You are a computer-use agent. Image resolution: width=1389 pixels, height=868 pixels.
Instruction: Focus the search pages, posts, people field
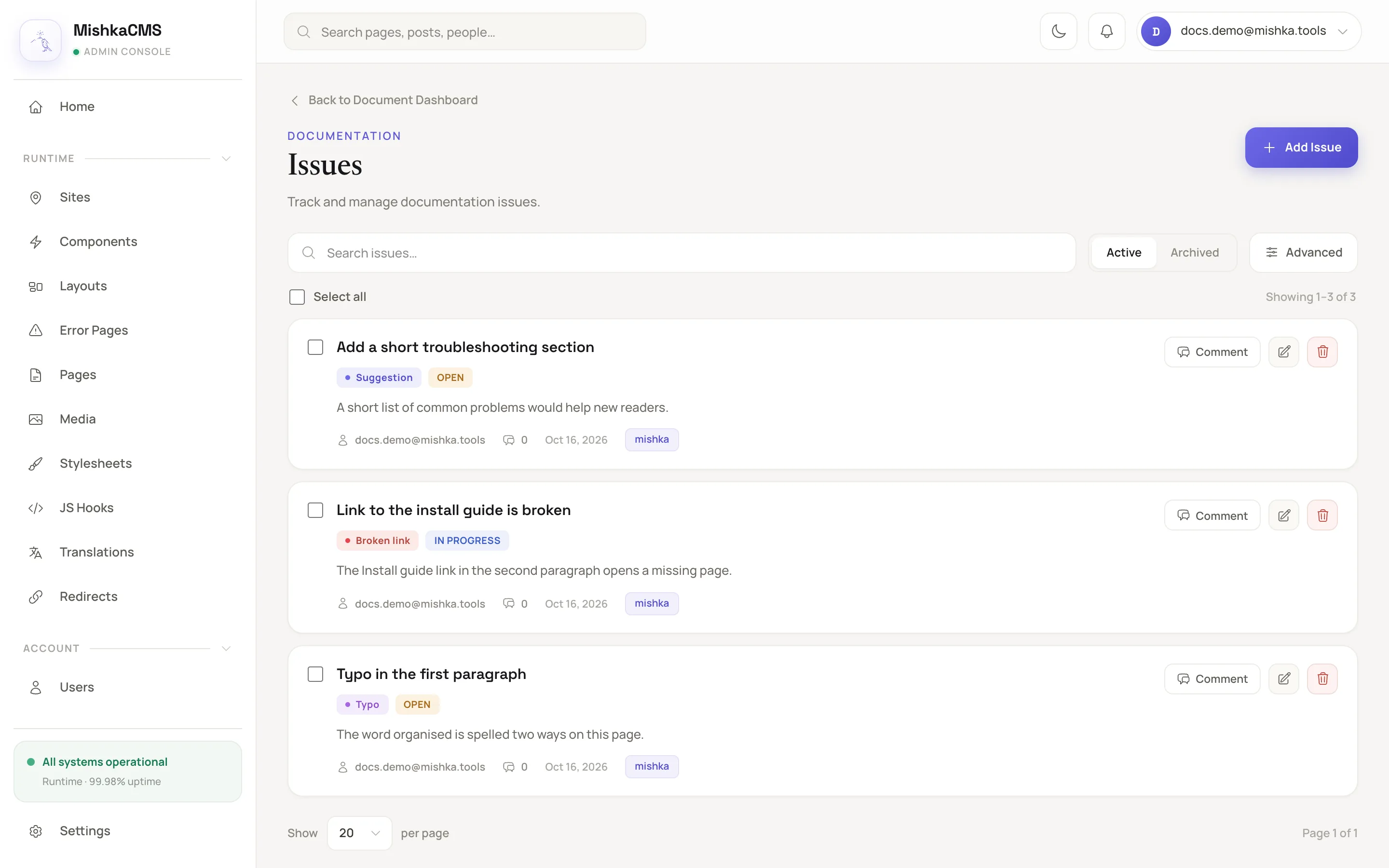[464, 31]
